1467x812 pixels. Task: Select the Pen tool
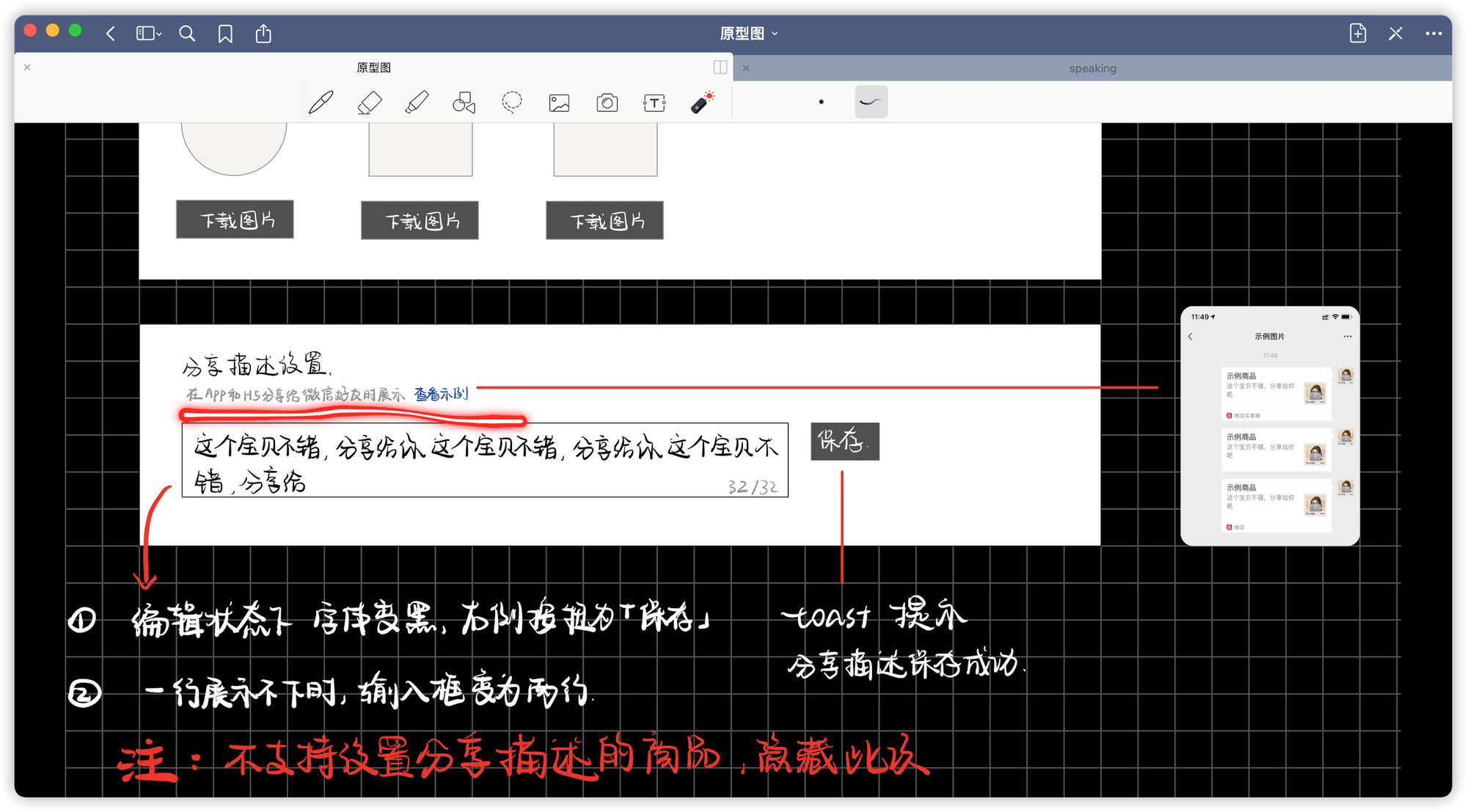[x=321, y=103]
